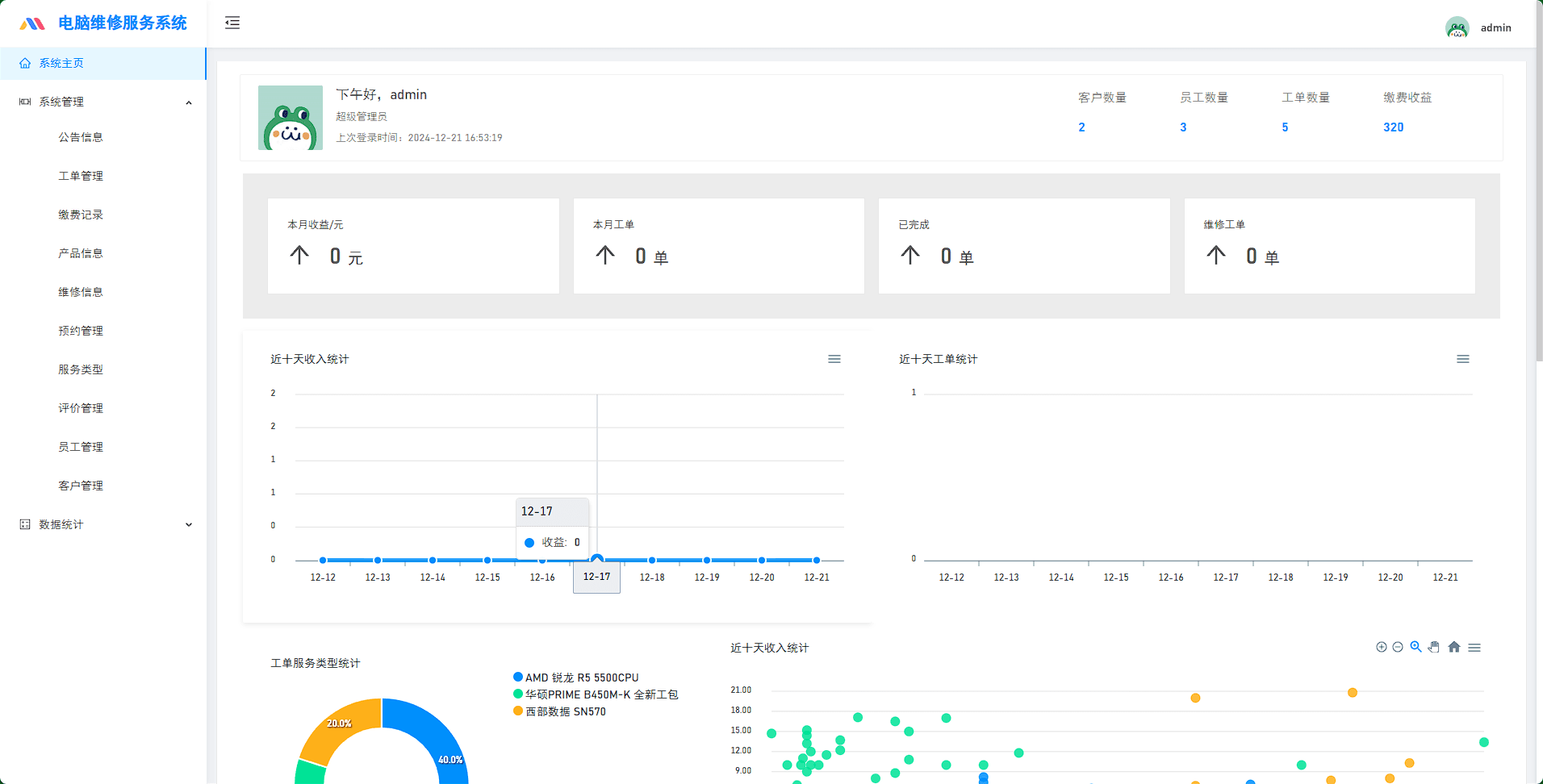Image resolution: width=1543 pixels, height=784 pixels.
Task: Click the 12-21 data point on line chart
Action: click(x=817, y=560)
